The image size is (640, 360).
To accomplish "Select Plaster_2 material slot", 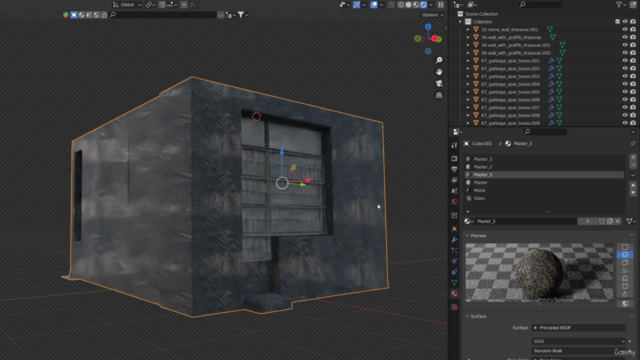I will [x=545, y=167].
